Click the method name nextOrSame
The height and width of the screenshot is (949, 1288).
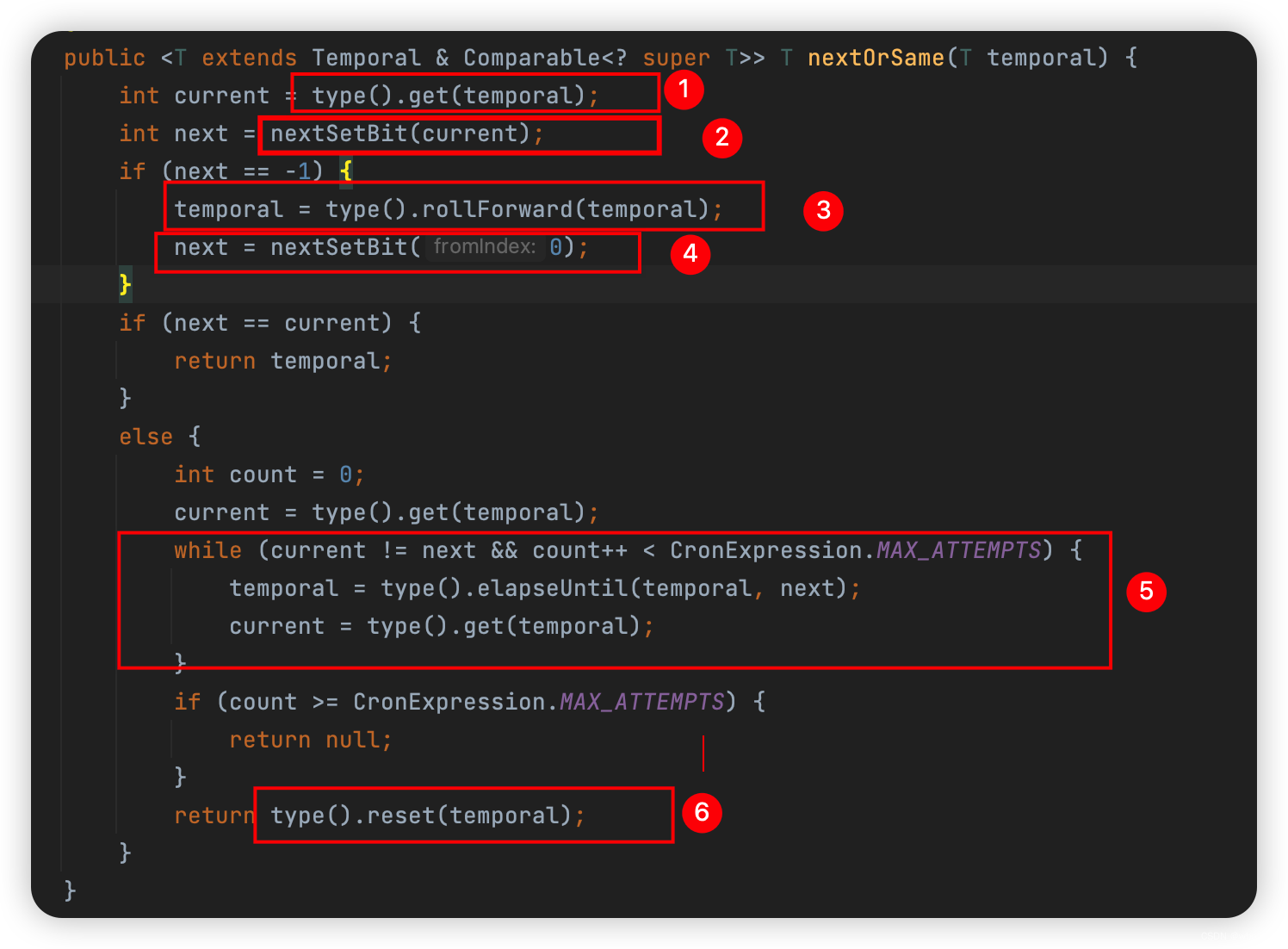coord(876,58)
